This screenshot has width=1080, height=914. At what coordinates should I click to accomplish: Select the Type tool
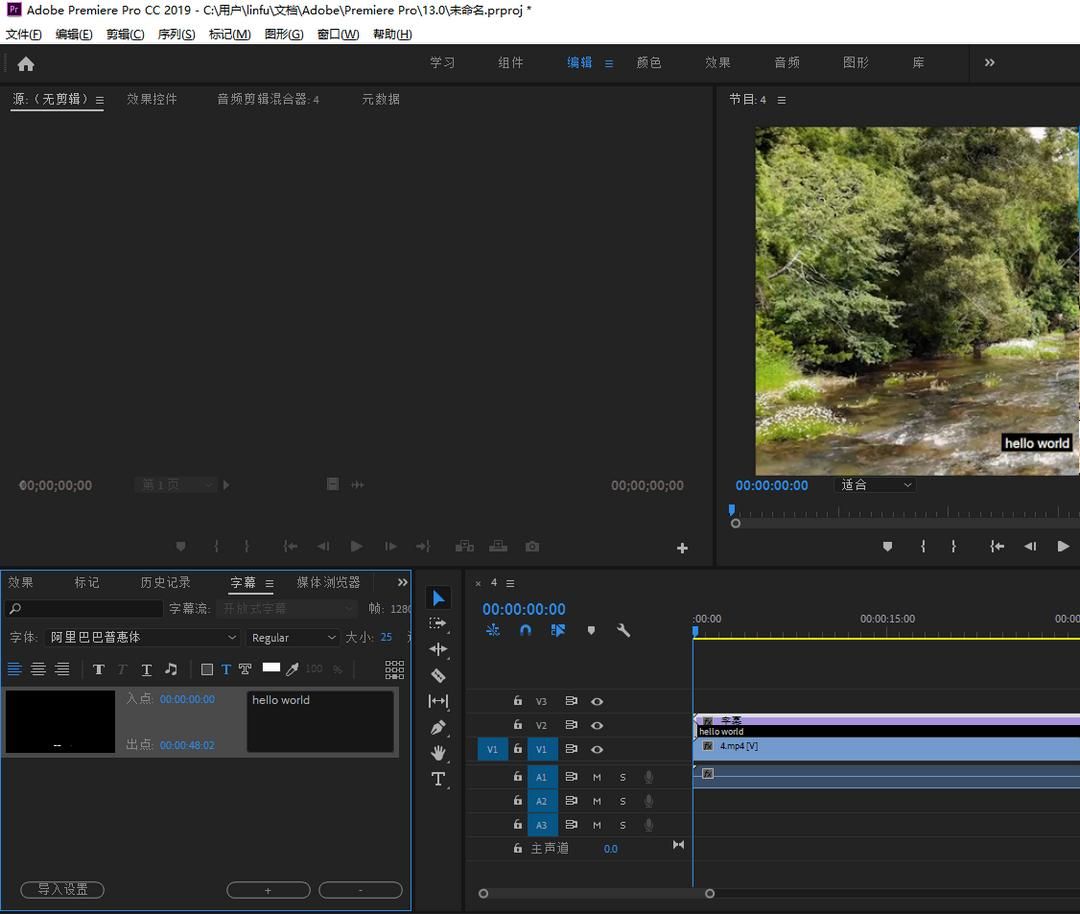pos(438,779)
